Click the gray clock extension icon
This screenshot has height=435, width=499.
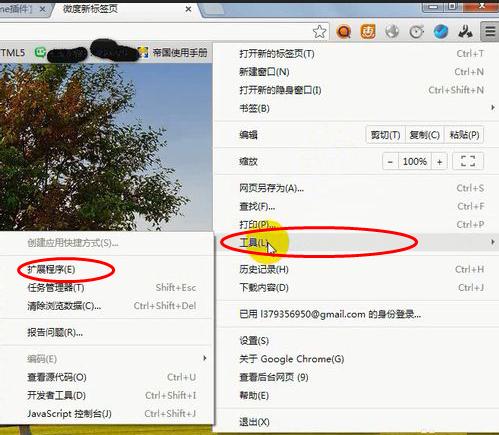click(417, 32)
